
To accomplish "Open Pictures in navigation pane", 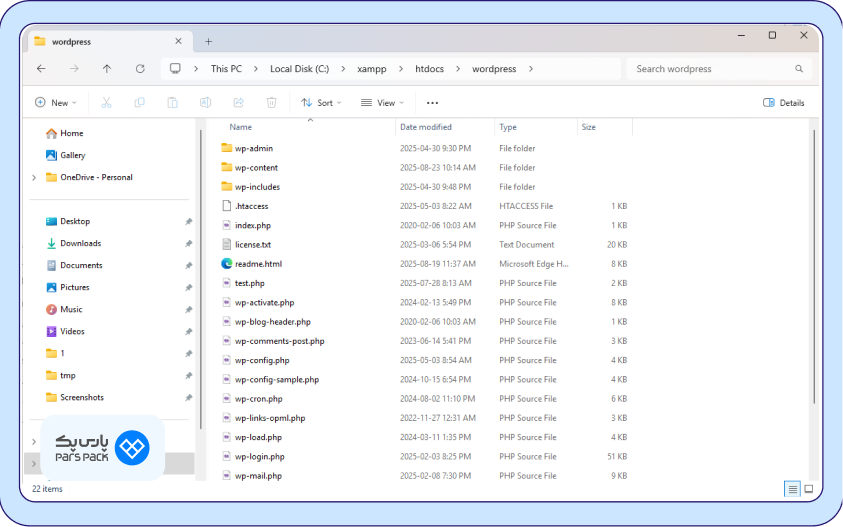I will point(68,288).
